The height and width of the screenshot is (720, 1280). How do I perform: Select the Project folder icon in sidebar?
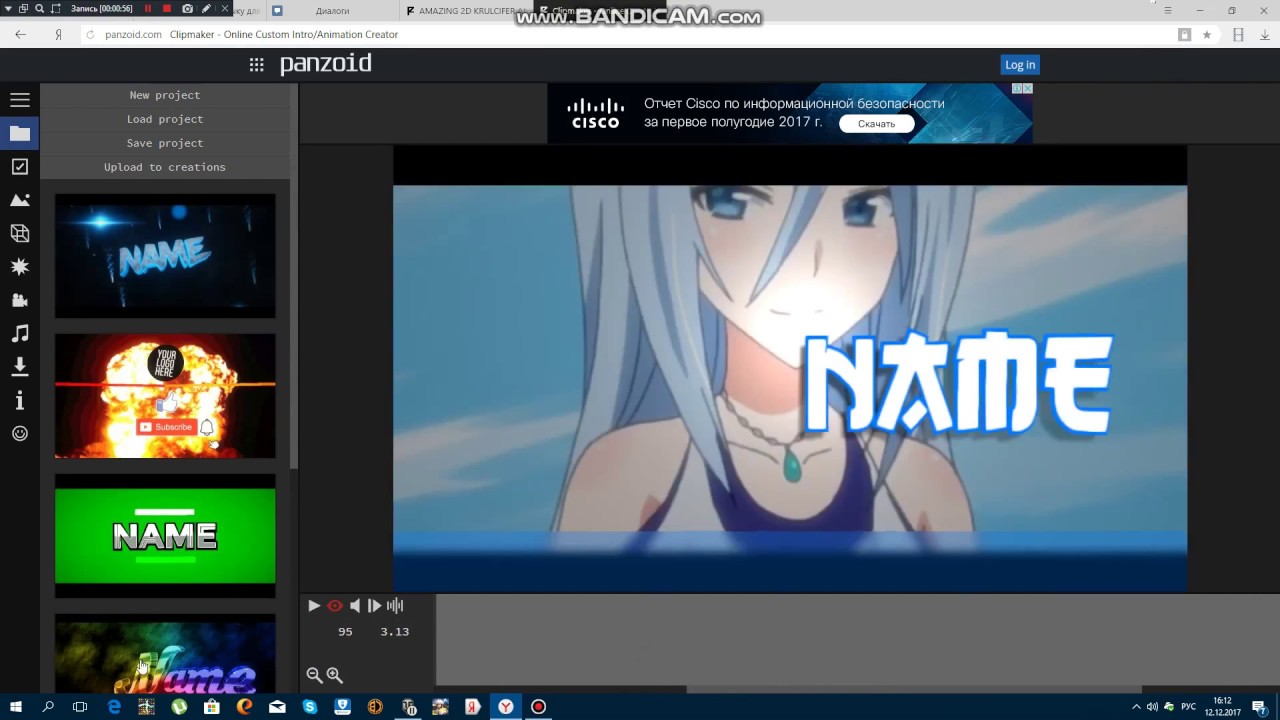click(x=20, y=133)
